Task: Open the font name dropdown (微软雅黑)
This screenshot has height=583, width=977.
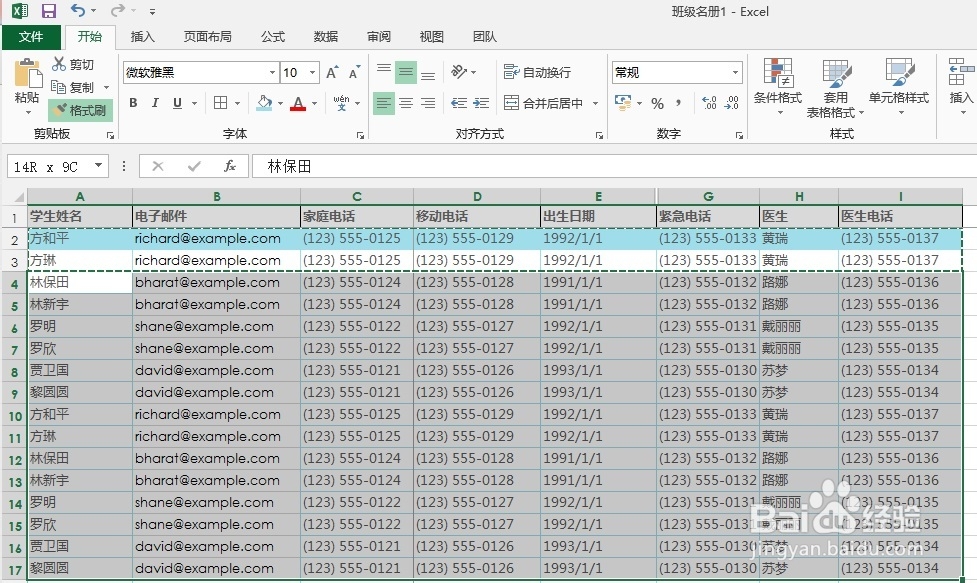Action: 272,73
